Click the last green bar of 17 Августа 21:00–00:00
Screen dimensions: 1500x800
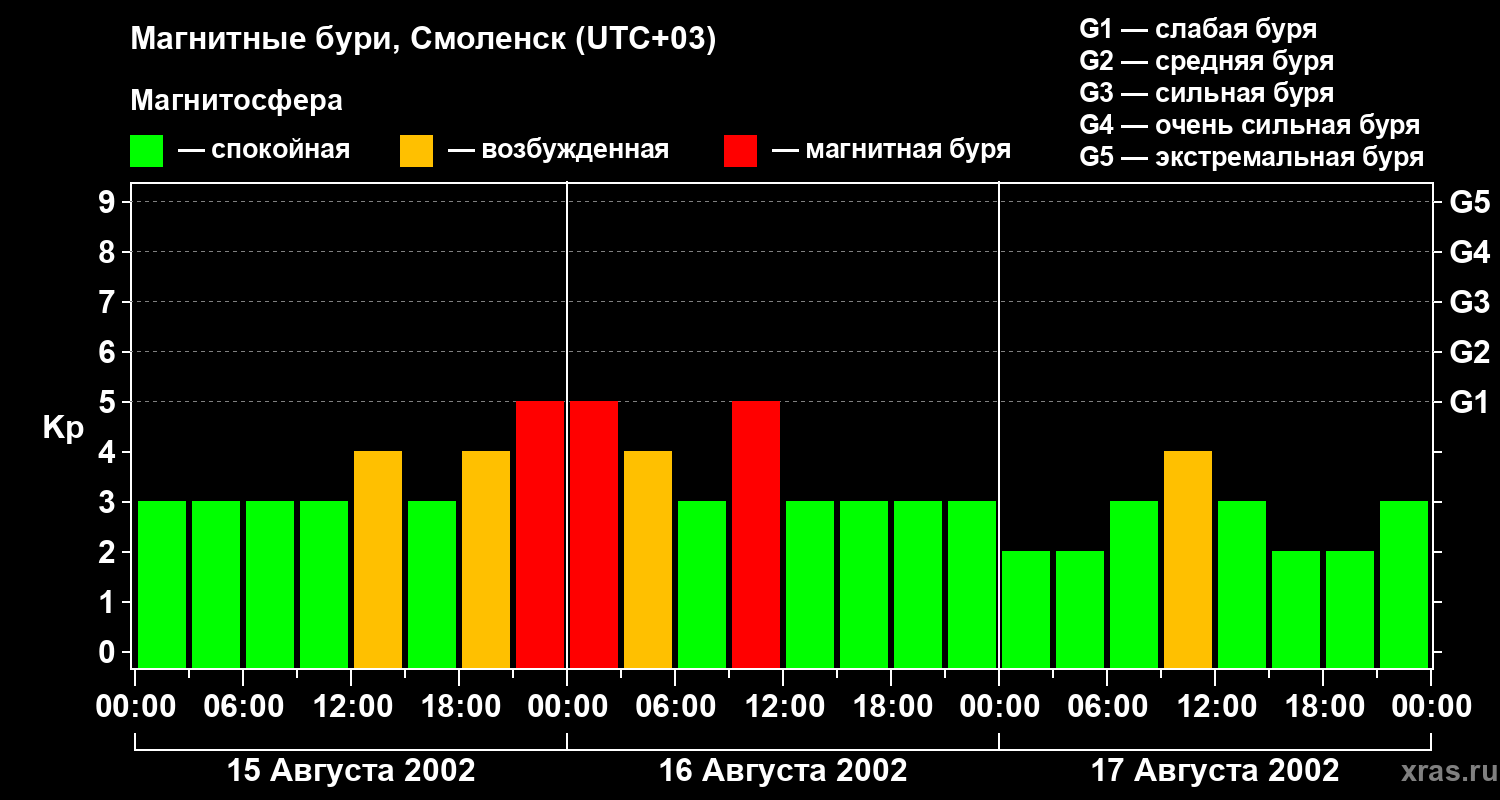click(1404, 584)
